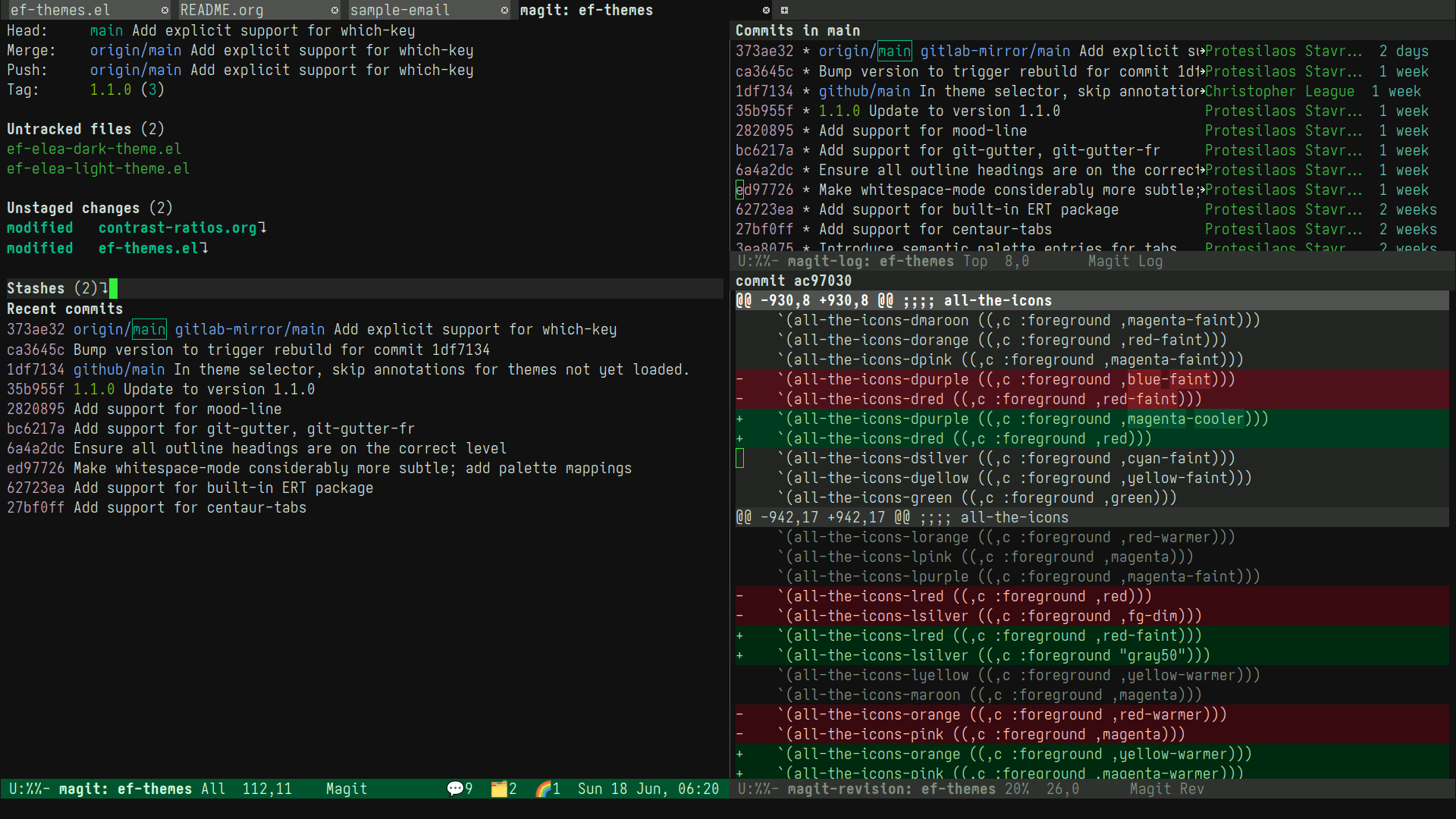Image resolution: width=1456 pixels, height=819 pixels.
Task: Click the 'Commits in main' heading
Action: (798, 30)
